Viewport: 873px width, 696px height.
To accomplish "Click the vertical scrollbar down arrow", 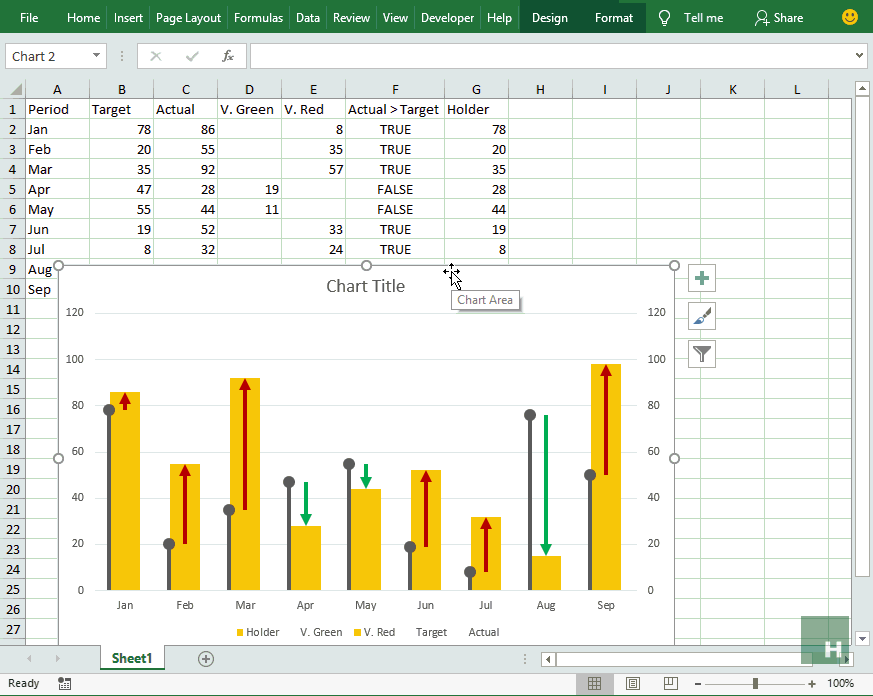I will (862, 639).
